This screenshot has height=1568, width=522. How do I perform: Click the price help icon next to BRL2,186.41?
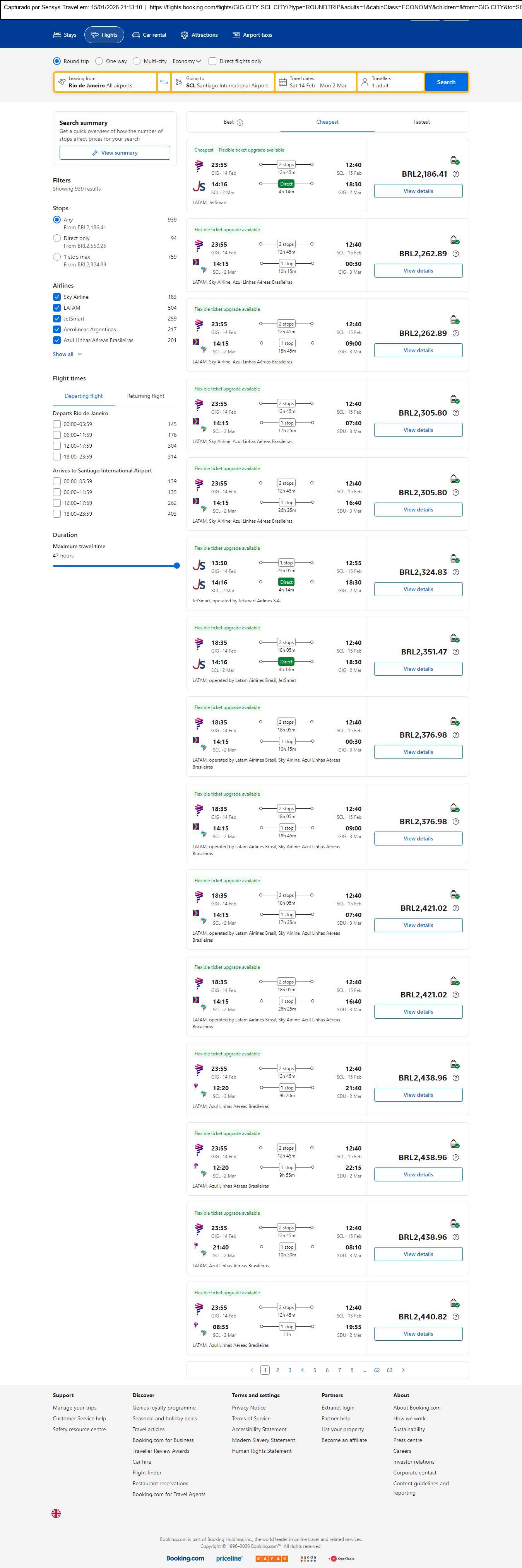(x=455, y=174)
